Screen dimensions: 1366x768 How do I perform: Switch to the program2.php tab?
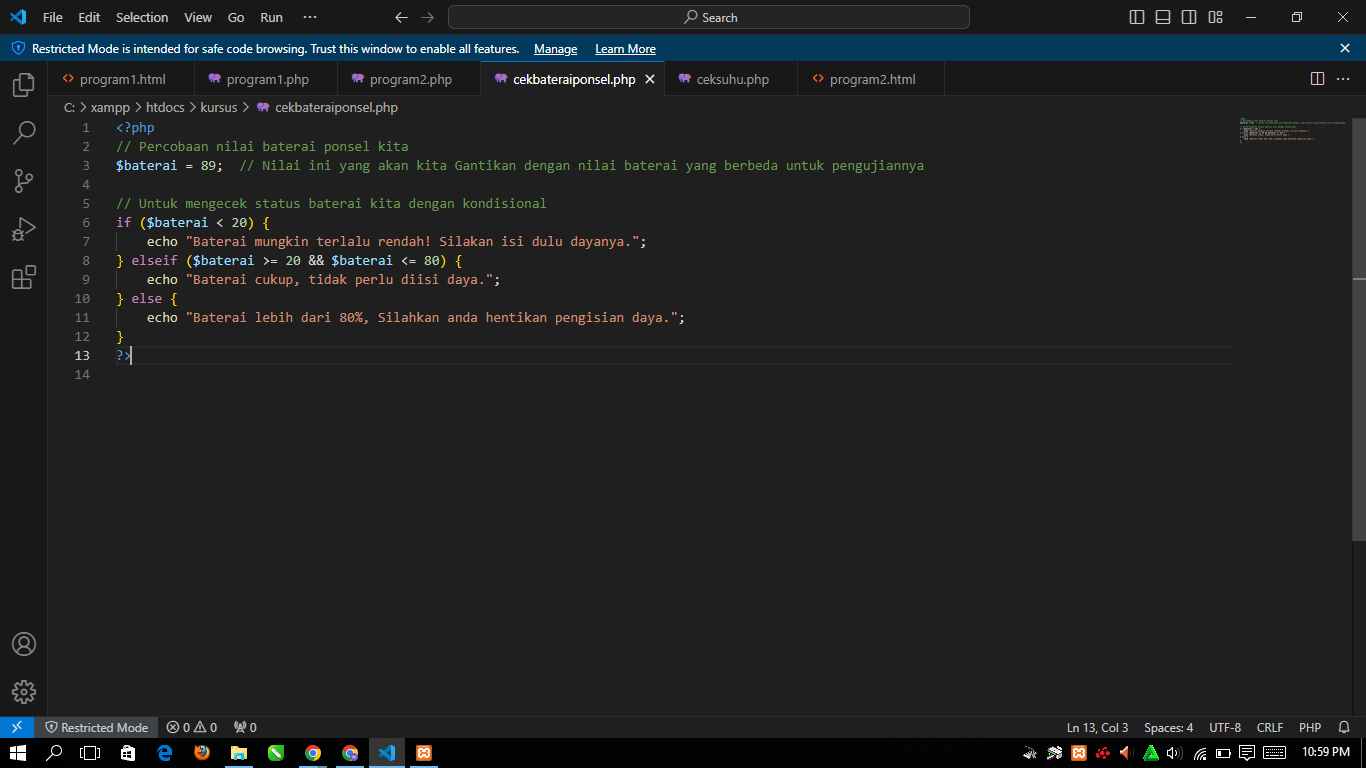coord(409,79)
